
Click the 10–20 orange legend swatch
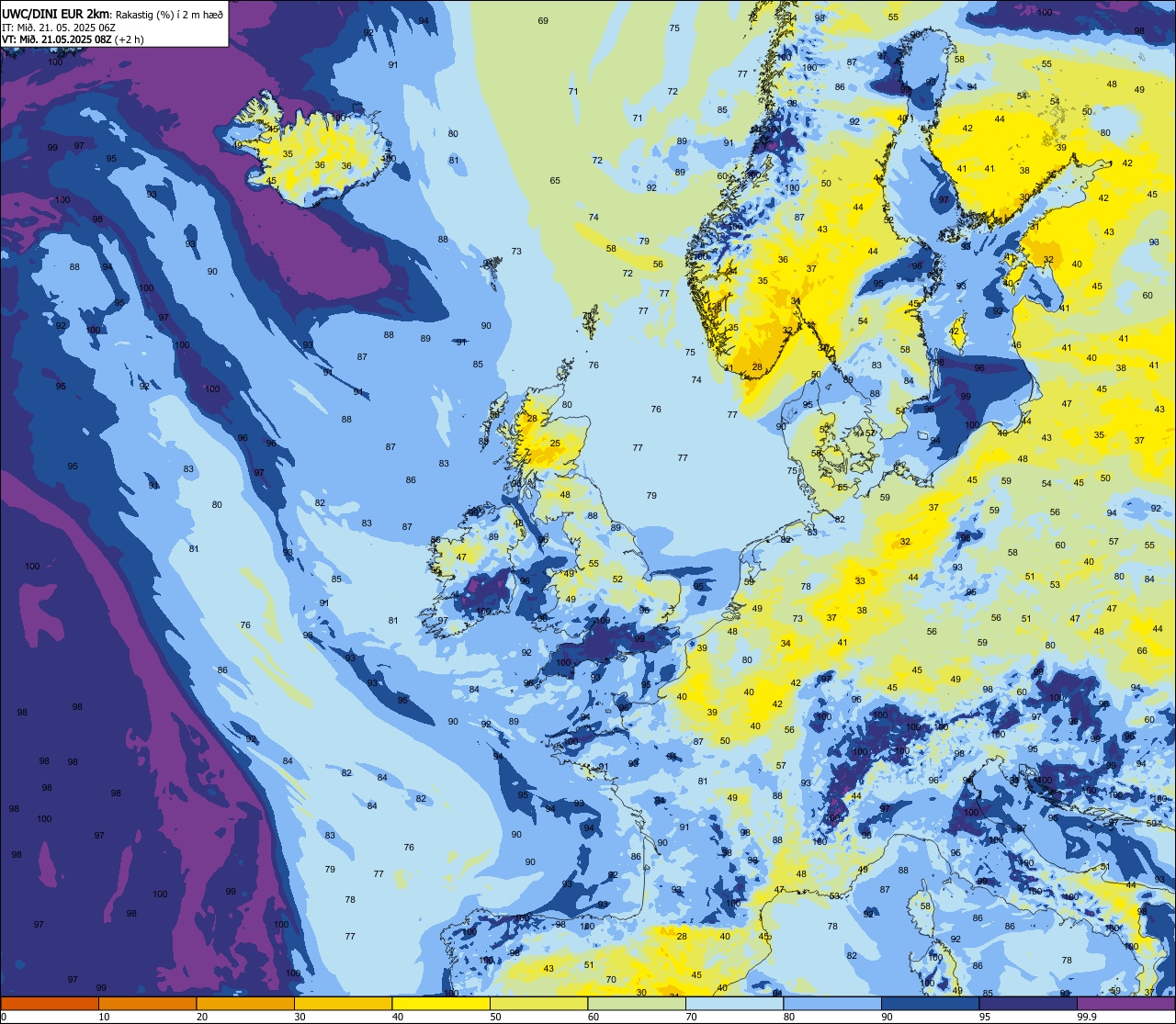(147, 1003)
